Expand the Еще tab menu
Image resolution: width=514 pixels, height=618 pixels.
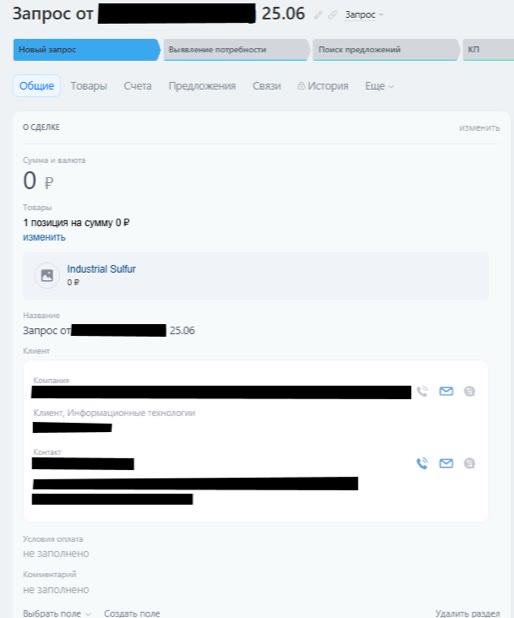379,86
